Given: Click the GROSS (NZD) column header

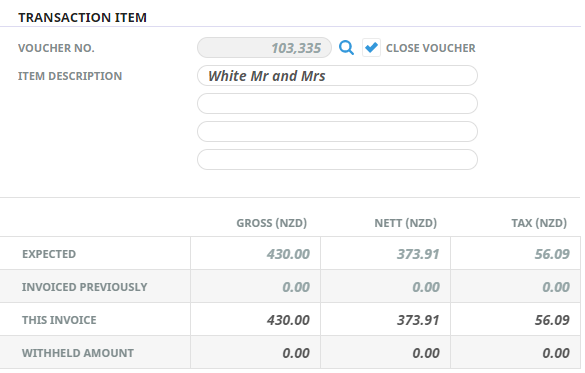Looking at the screenshot, I should coord(272,223).
